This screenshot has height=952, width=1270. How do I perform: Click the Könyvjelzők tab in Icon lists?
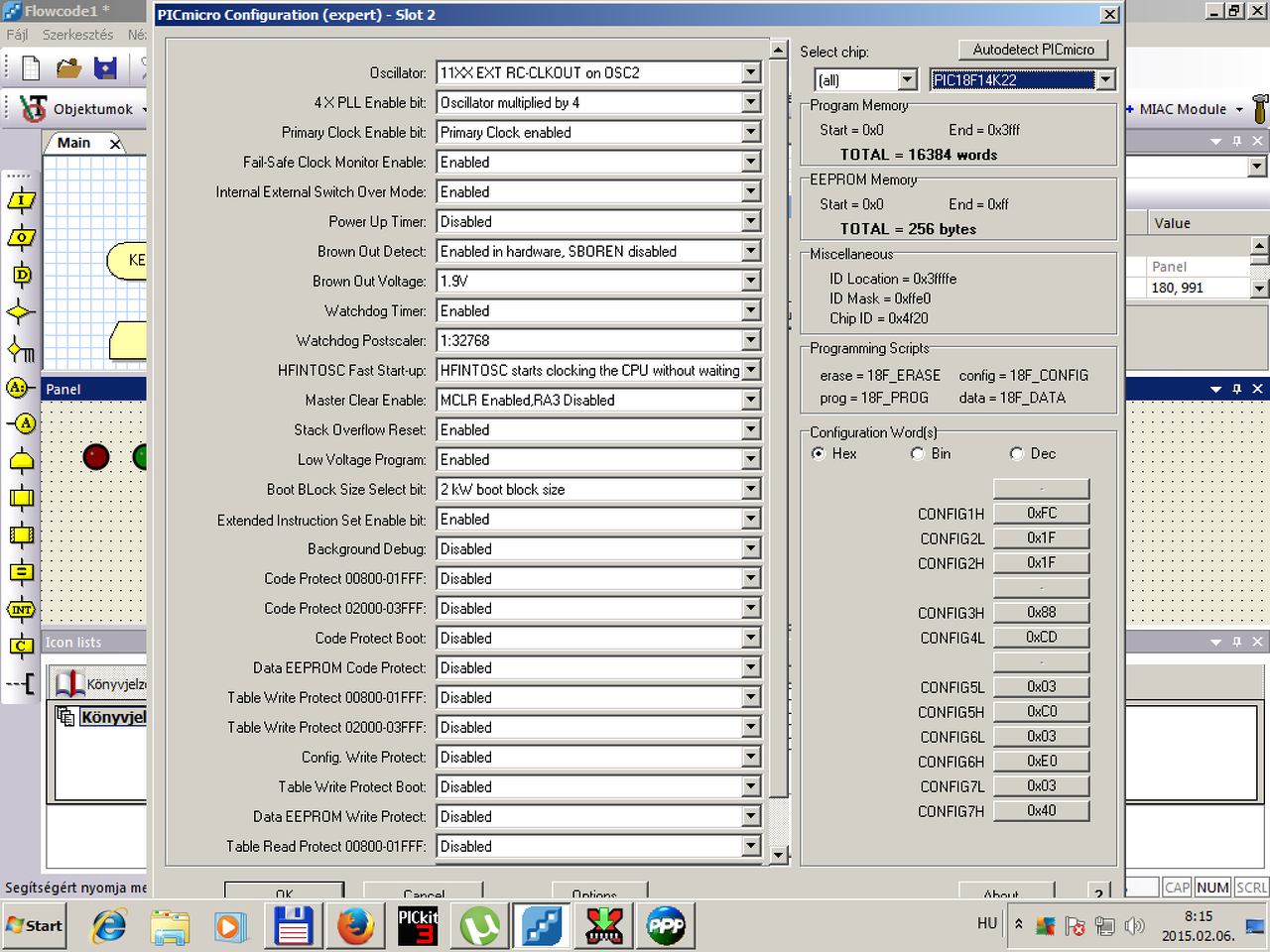coord(101,683)
